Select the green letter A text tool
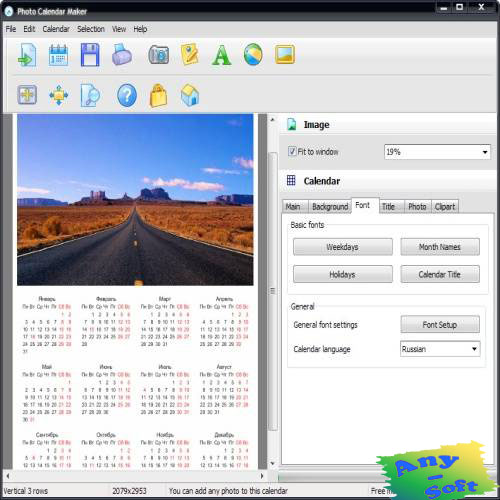 click(221, 55)
